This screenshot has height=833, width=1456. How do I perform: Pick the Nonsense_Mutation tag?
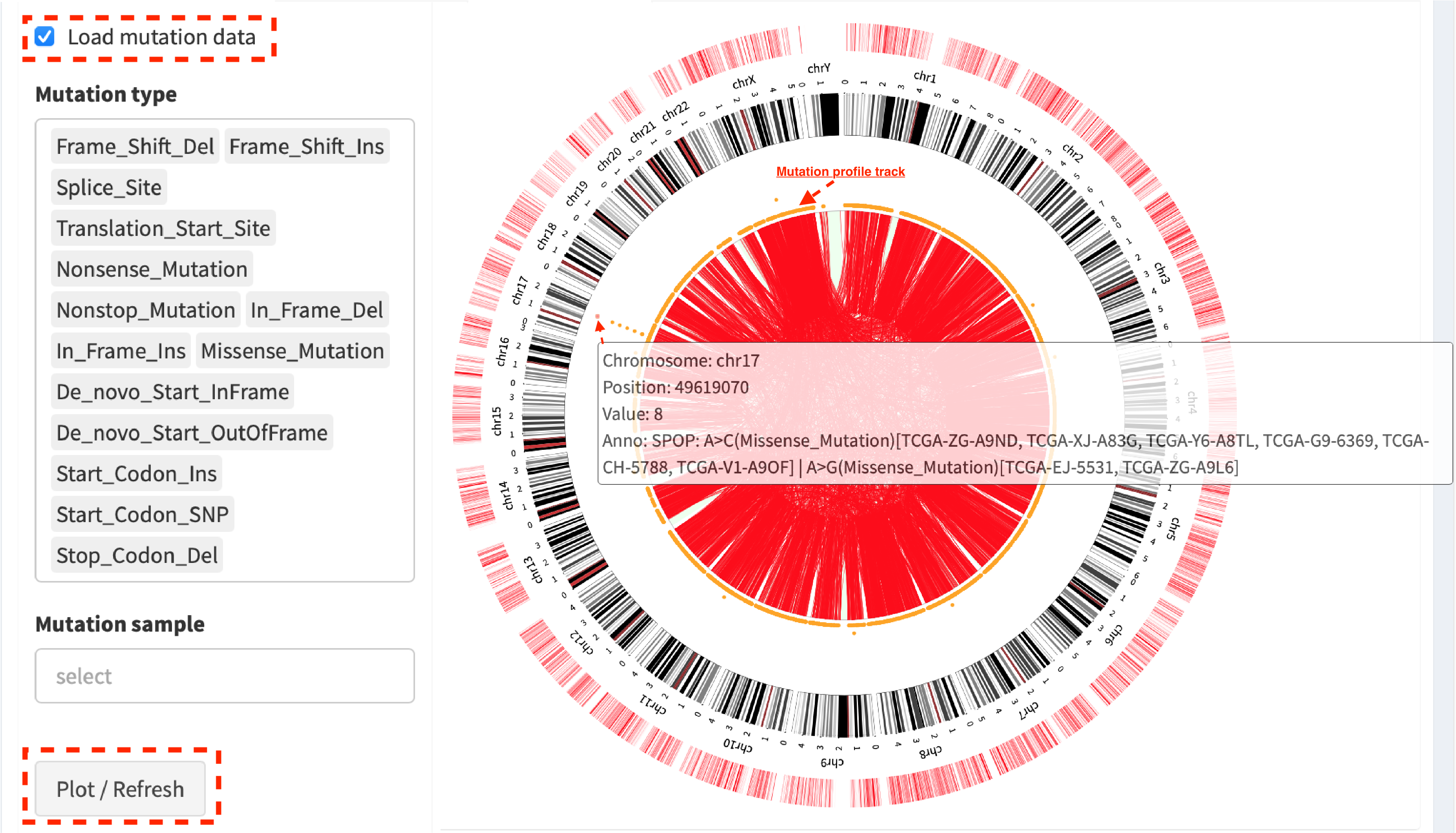(152, 269)
